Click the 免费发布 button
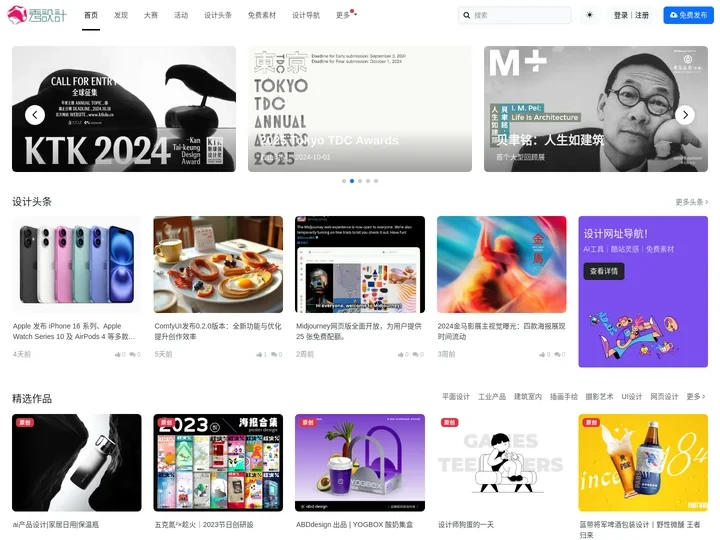Image resolution: width=720 pixels, height=540 pixels. 688,15
